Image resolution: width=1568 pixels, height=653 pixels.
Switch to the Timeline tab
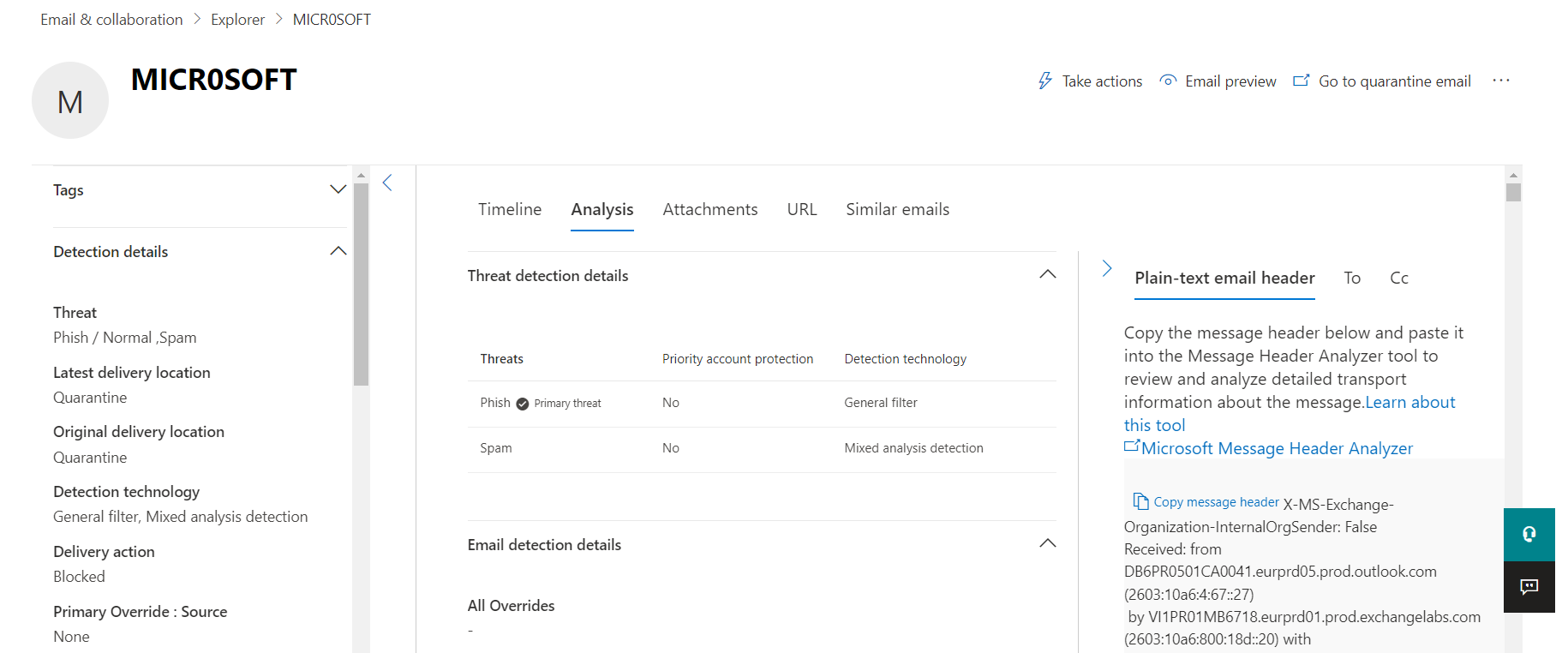[510, 209]
